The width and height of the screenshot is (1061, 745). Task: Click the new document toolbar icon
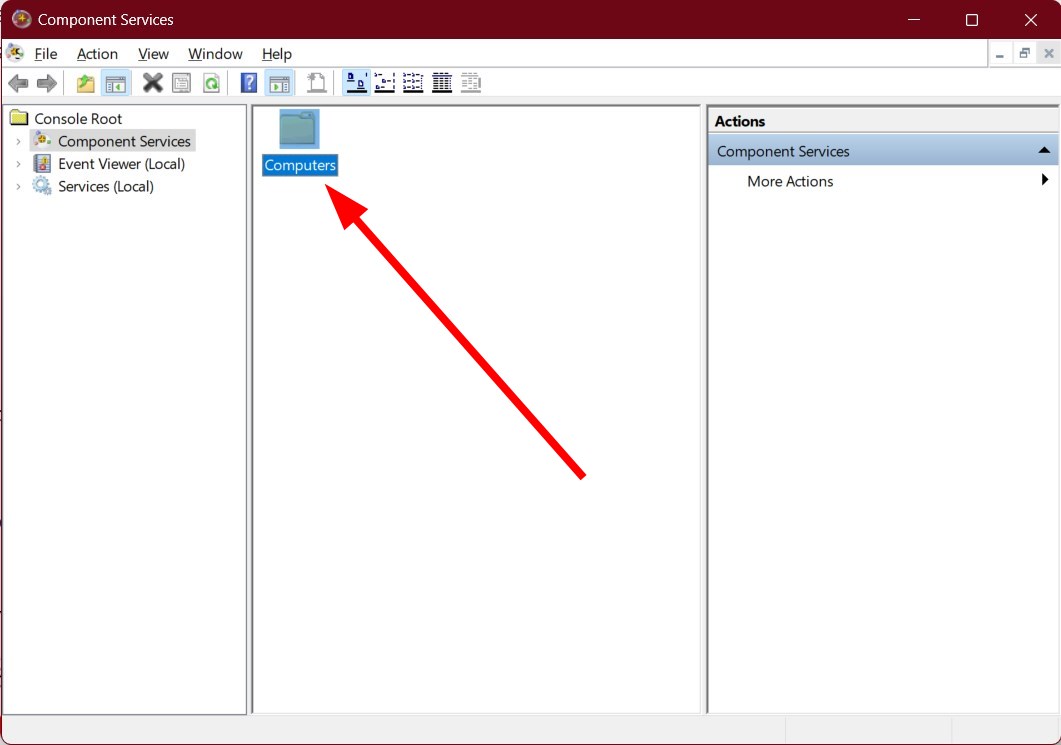click(316, 83)
